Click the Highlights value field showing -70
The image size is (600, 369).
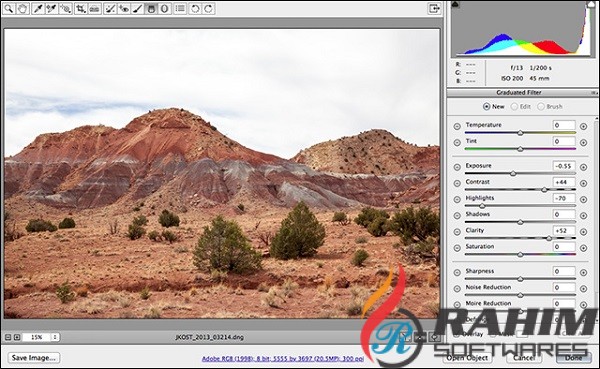[564, 198]
